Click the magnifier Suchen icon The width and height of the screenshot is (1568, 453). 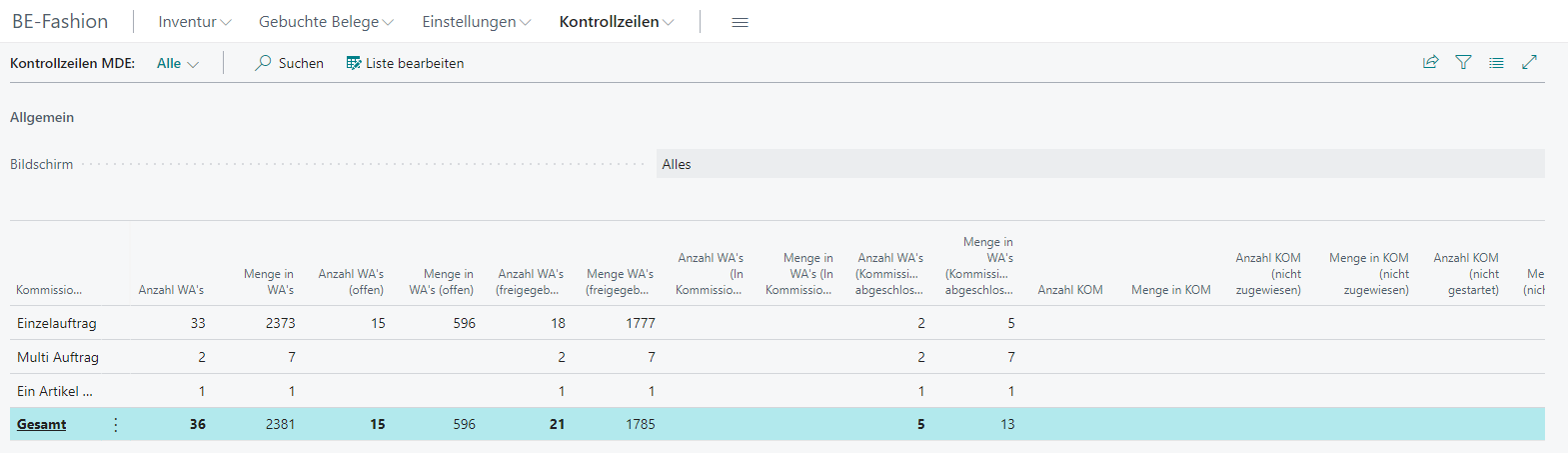(x=263, y=63)
